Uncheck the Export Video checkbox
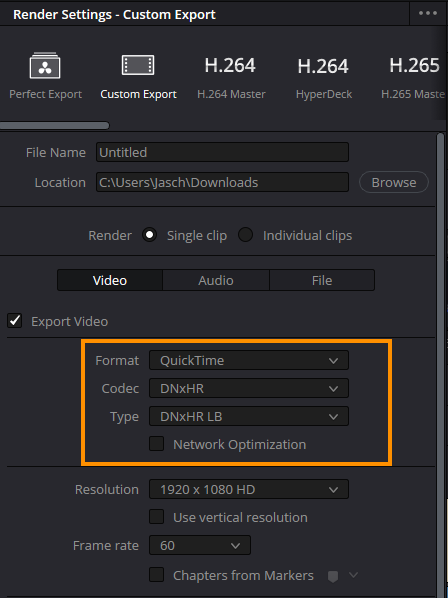 [x=14, y=321]
